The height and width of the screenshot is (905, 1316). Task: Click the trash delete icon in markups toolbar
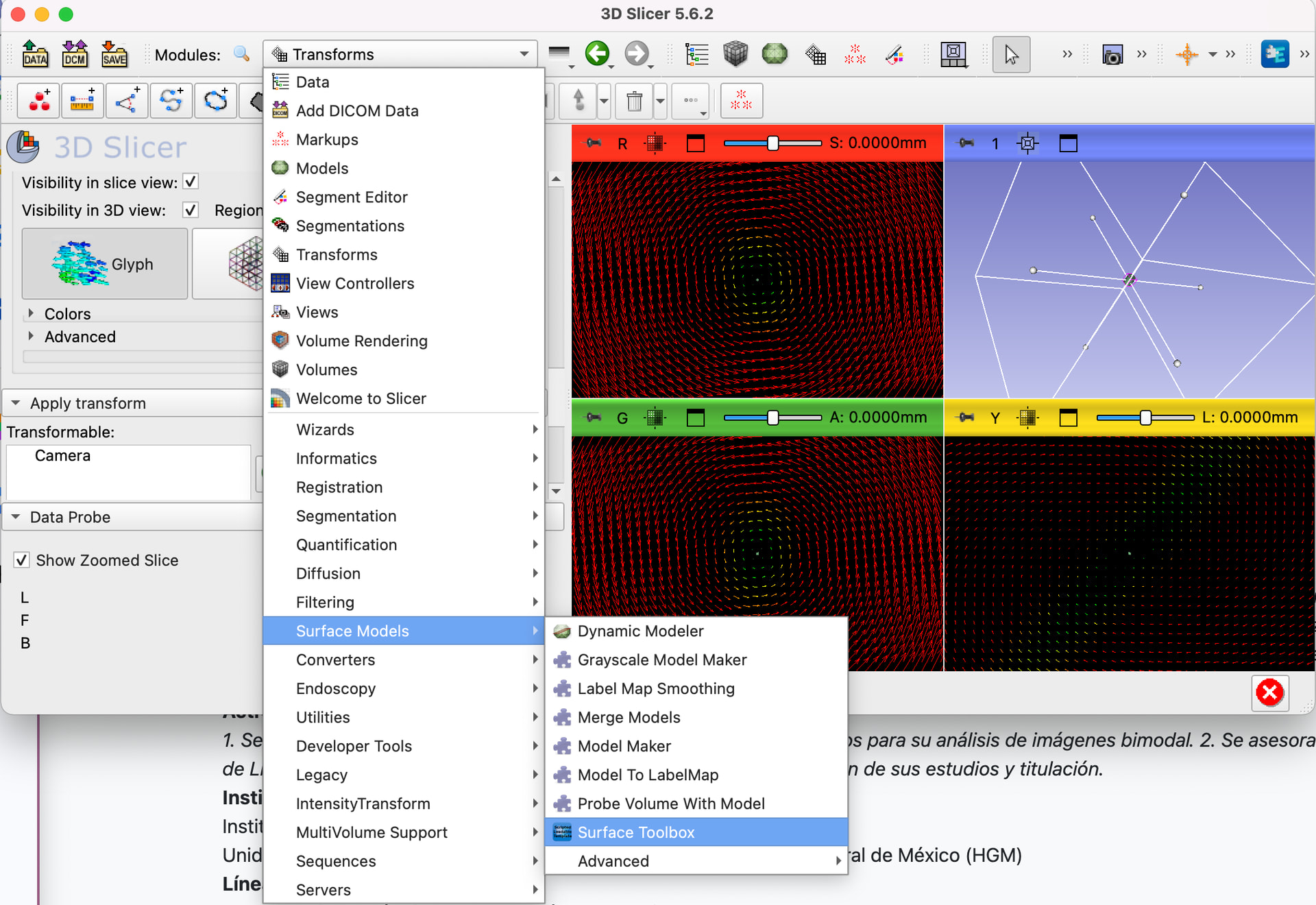tap(634, 101)
